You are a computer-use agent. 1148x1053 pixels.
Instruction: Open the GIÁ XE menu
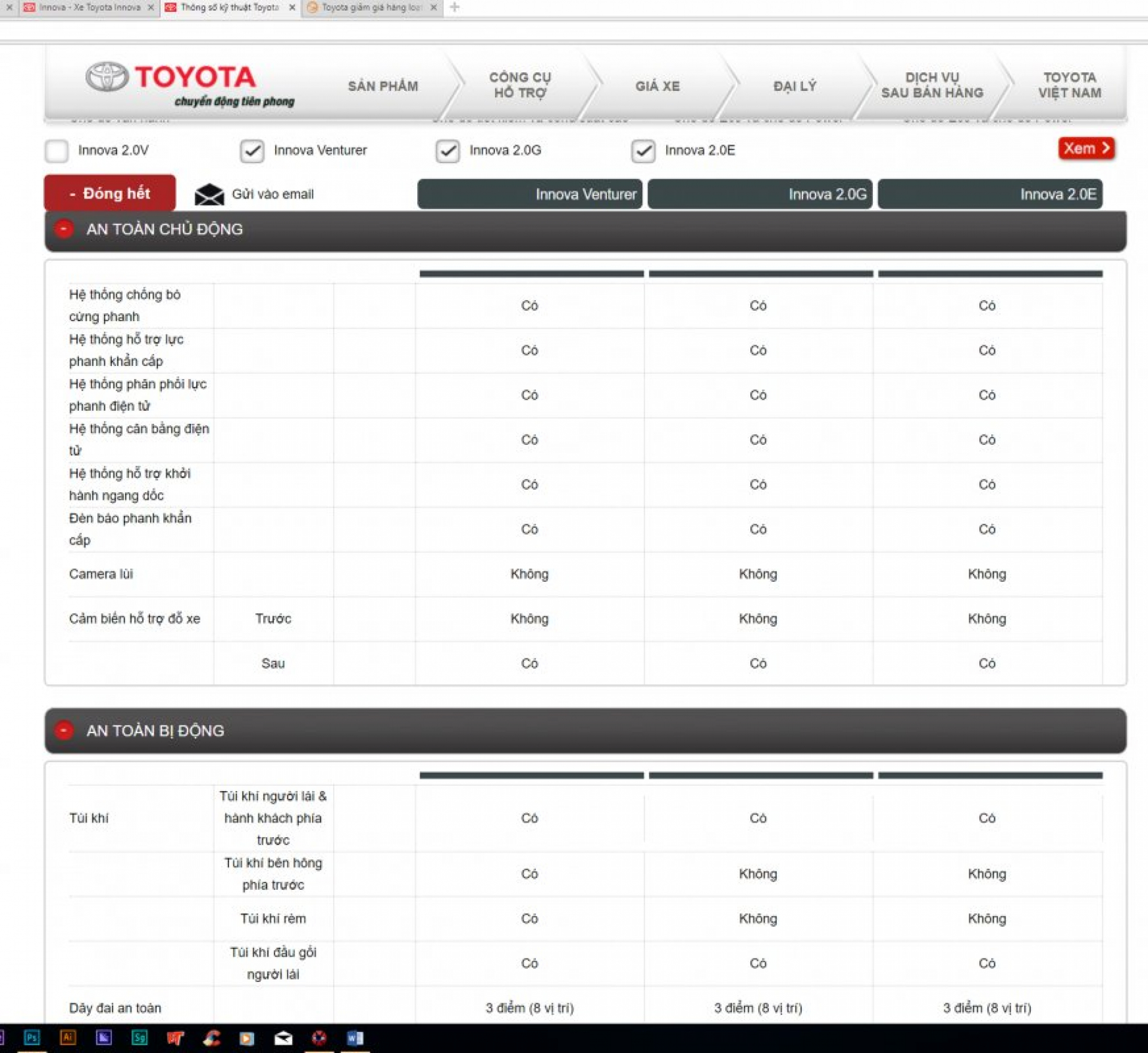[658, 86]
